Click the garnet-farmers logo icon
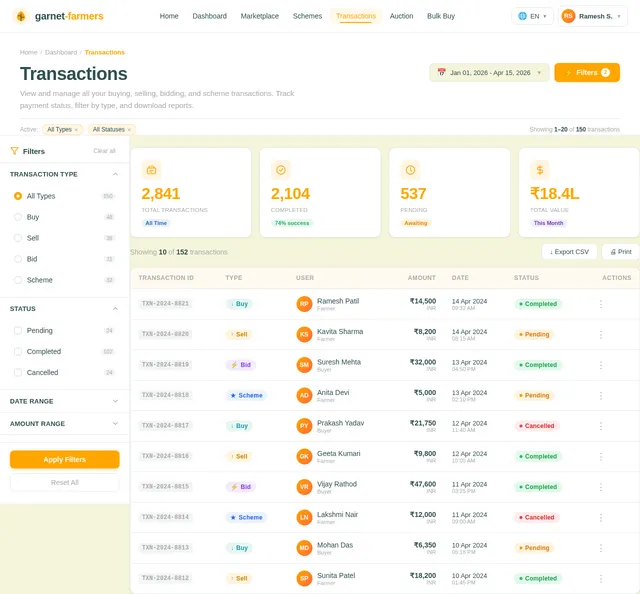Image resolution: width=640 pixels, height=594 pixels. pyautogui.click(x=21, y=16)
